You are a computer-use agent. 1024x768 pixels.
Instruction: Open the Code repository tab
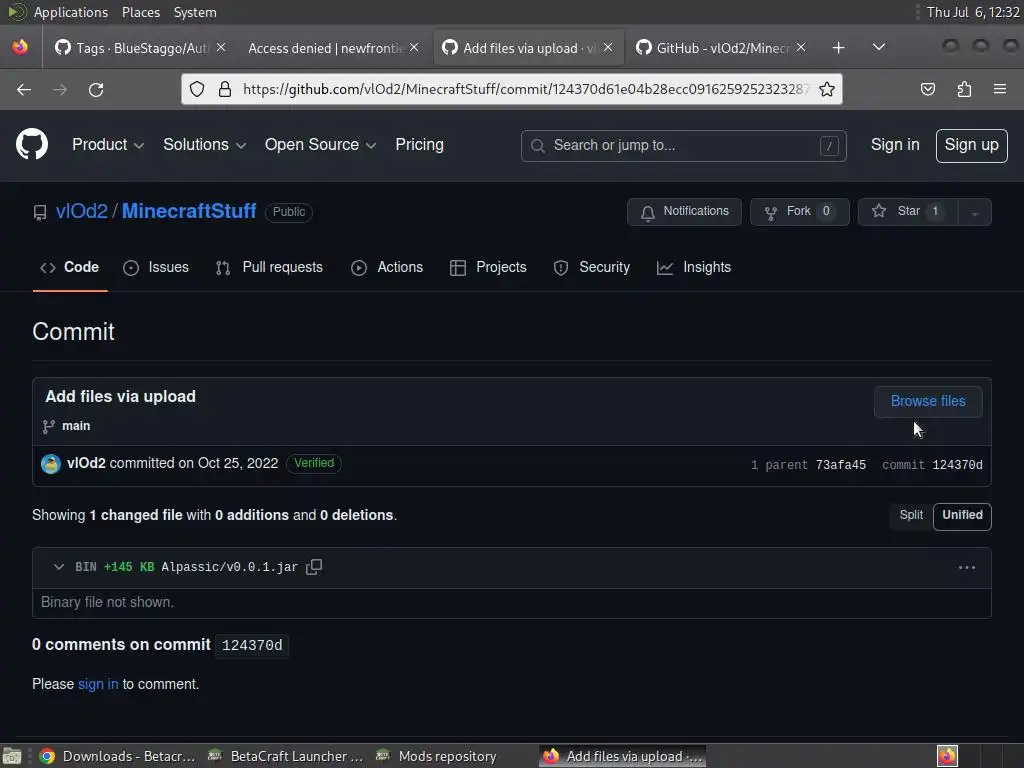(70, 267)
